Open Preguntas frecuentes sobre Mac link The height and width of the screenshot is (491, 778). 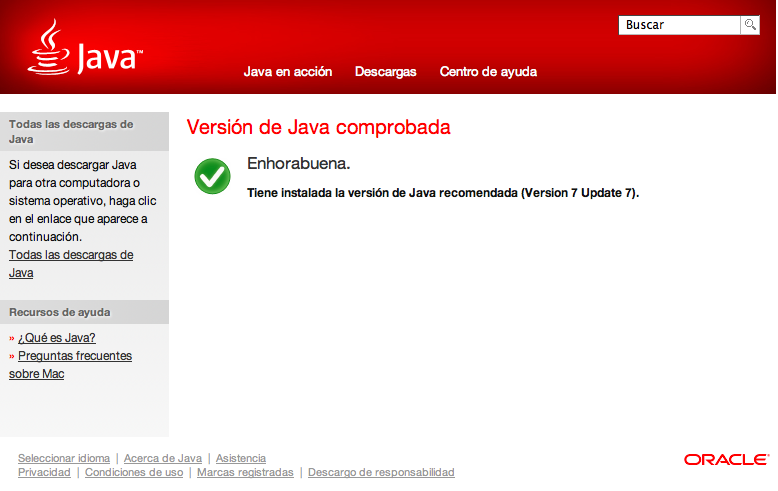click(x=70, y=365)
